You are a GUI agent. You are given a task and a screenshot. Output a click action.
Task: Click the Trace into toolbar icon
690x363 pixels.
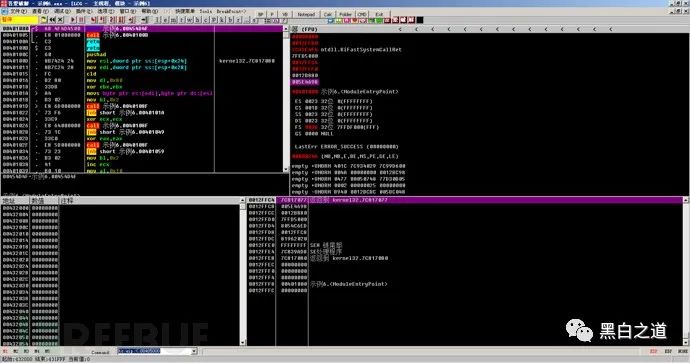click(x=113, y=20)
